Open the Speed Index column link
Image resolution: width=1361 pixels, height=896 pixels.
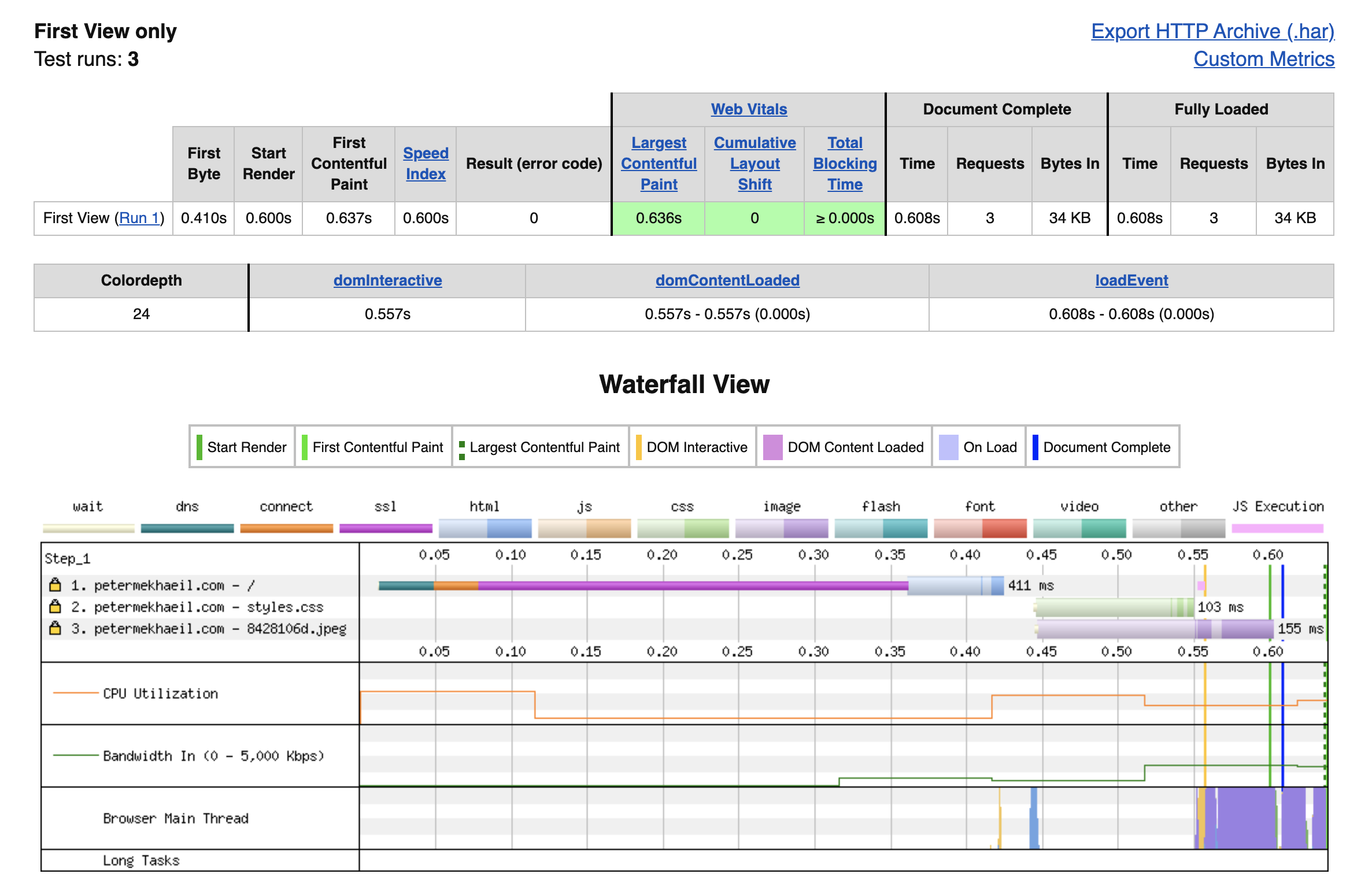point(426,164)
